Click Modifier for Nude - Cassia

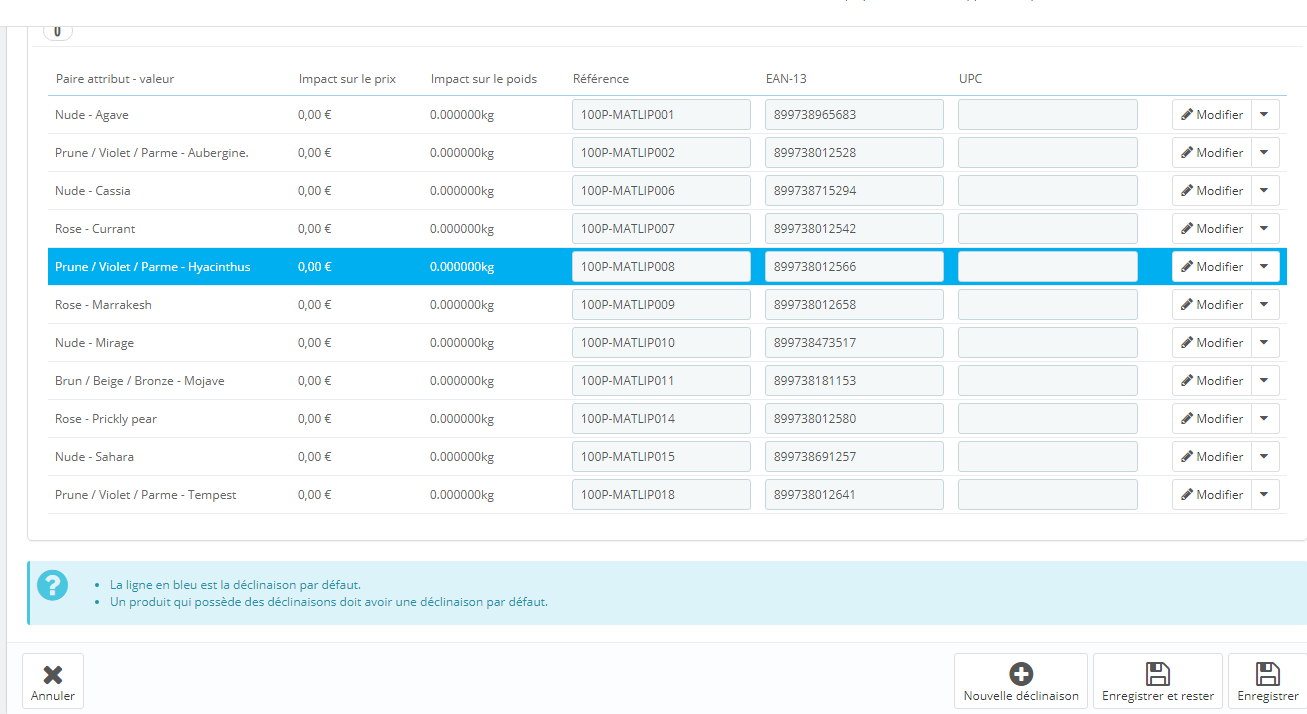[1212, 191]
